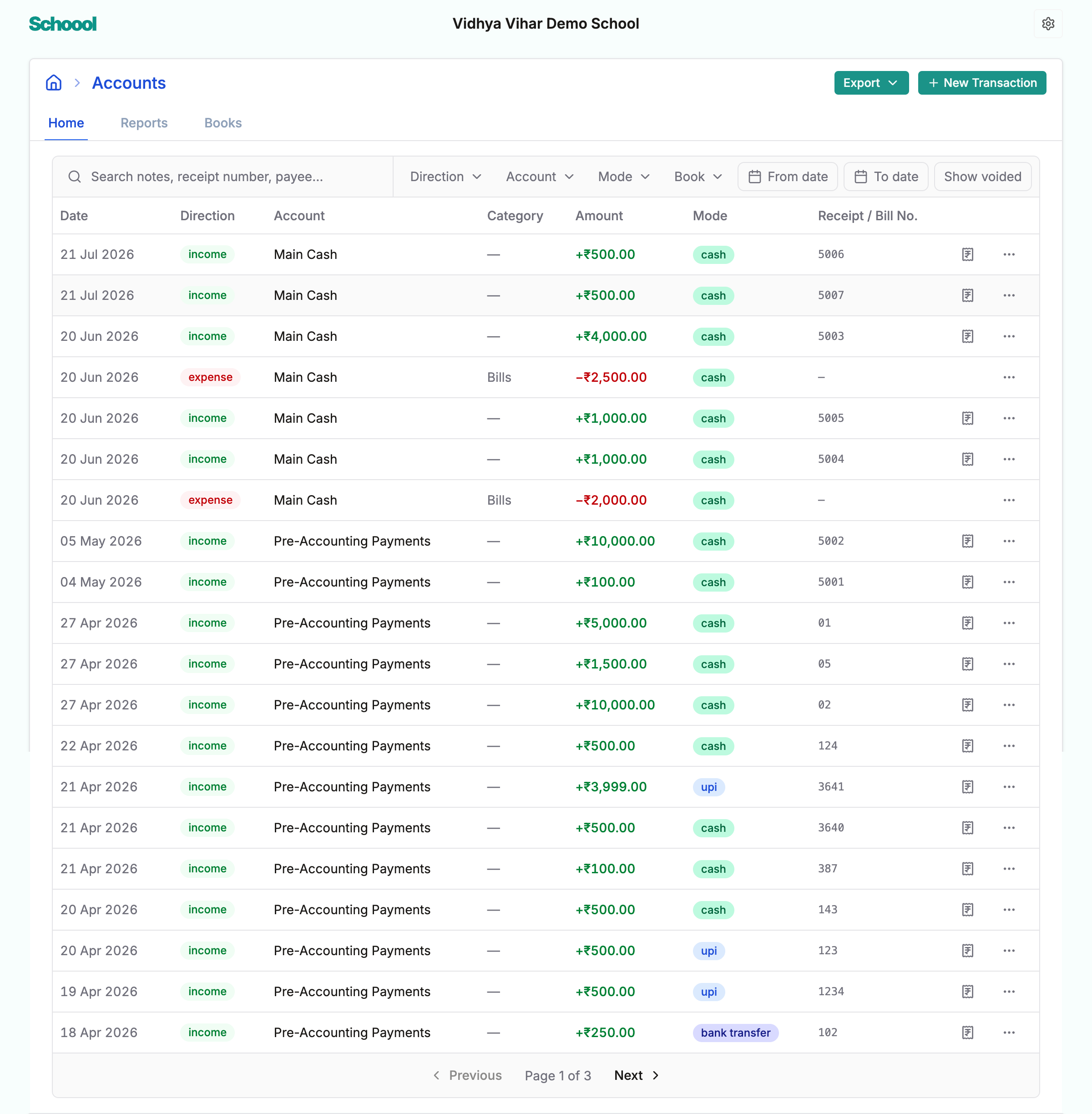The width and height of the screenshot is (1092, 1114).
Task: Open receipt icon for bill 5003
Action: (x=967, y=336)
